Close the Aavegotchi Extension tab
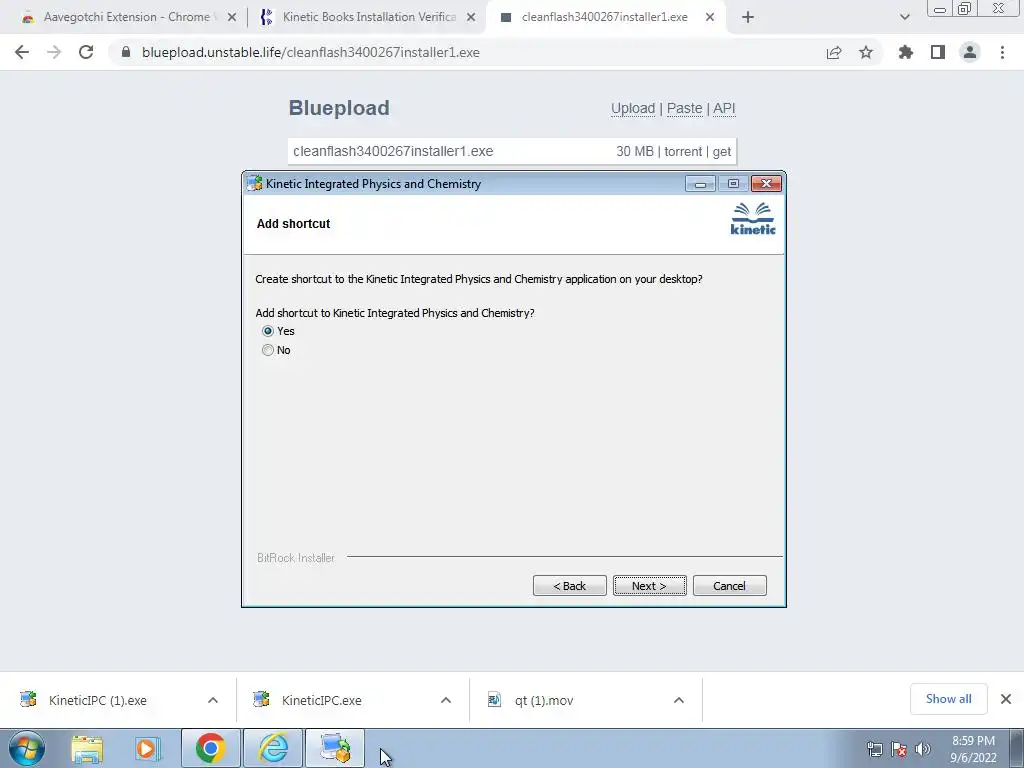This screenshot has height=768, width=1024. tap(232, 17)
